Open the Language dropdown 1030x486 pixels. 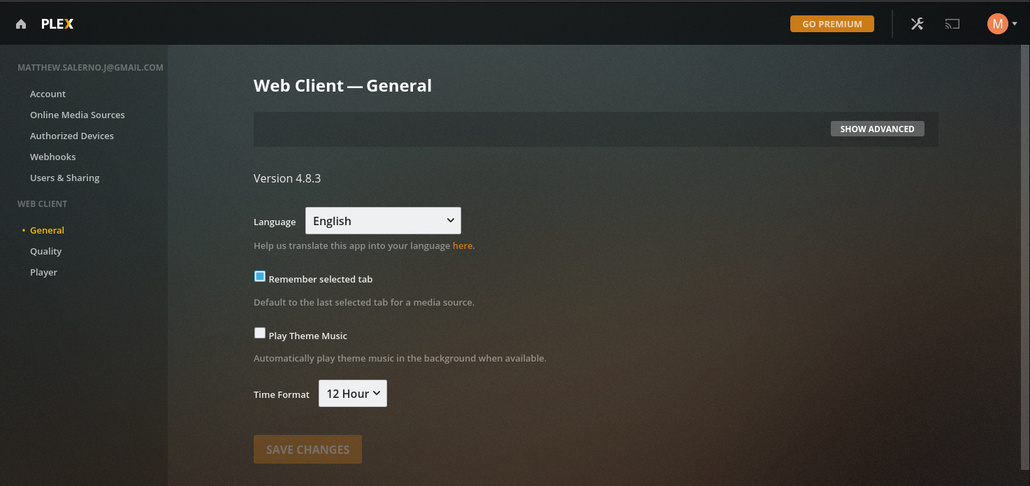pyautogui.click(x=383, y=221)
